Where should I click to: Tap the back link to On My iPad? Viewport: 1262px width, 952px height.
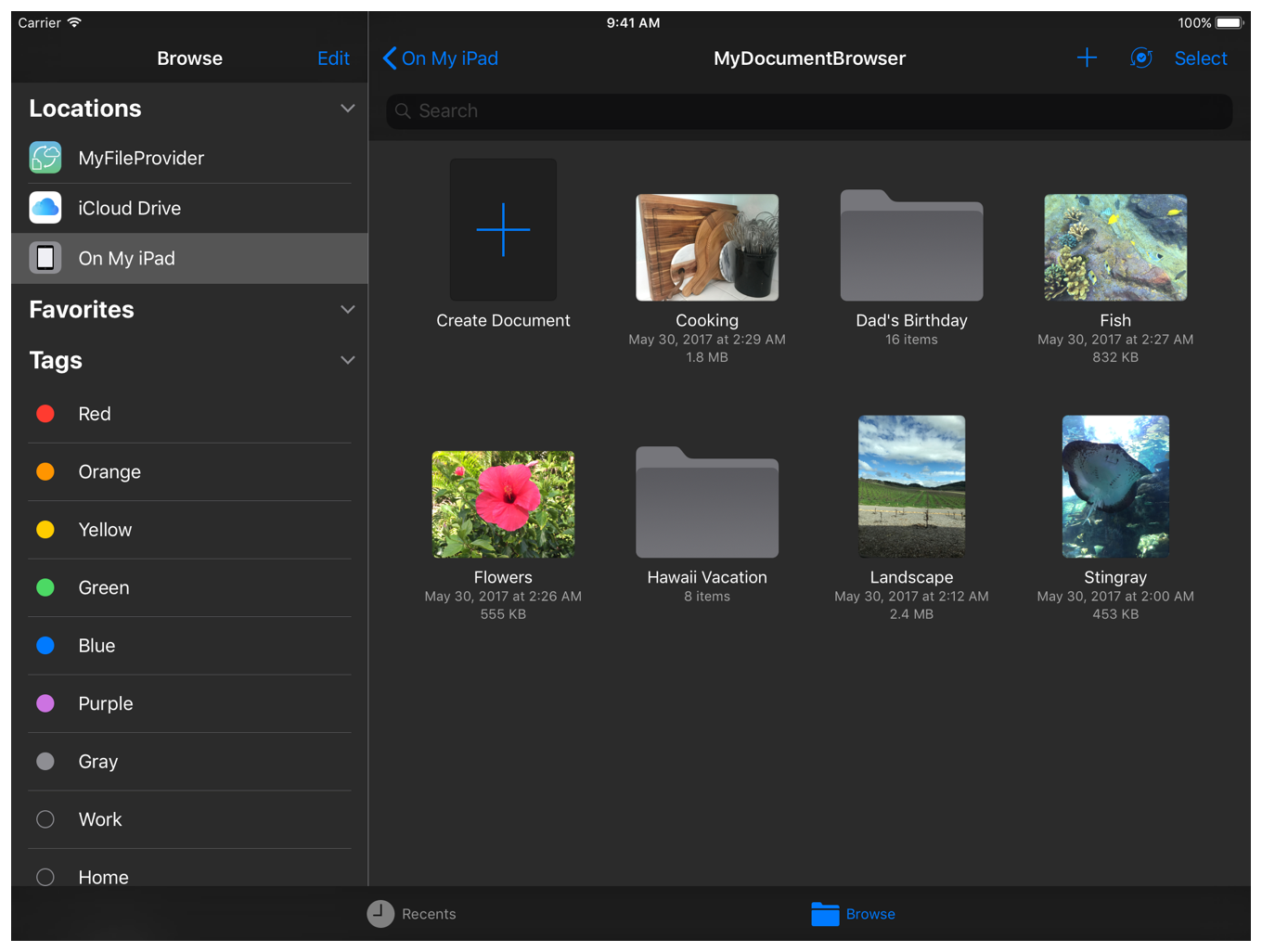[x=440, y=58]
